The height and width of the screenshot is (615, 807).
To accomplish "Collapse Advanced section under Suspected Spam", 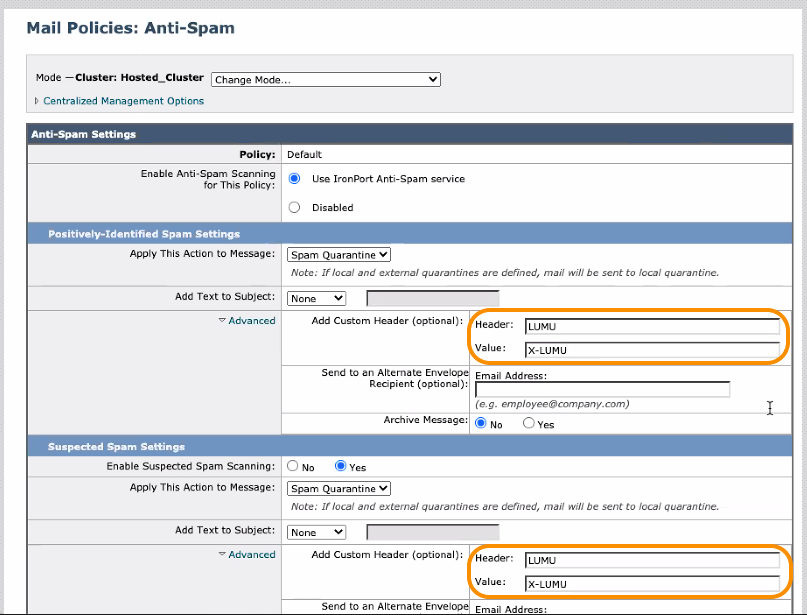I will (247, 555).
